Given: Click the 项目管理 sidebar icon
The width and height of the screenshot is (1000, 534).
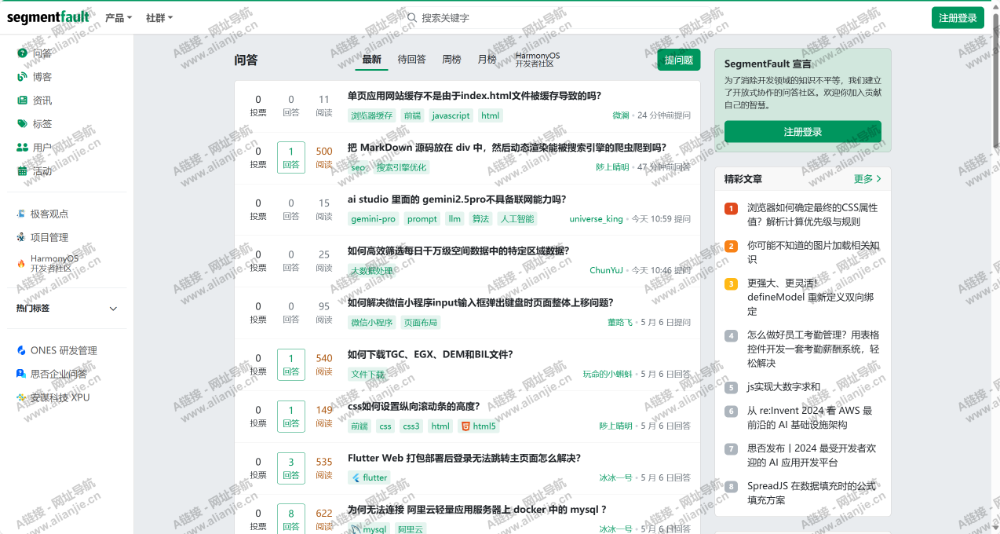Looking at the screenshot, I should [22, 237].
